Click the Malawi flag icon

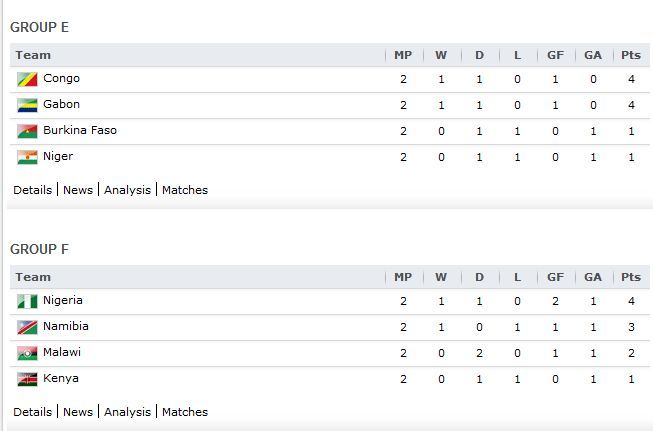27,353
